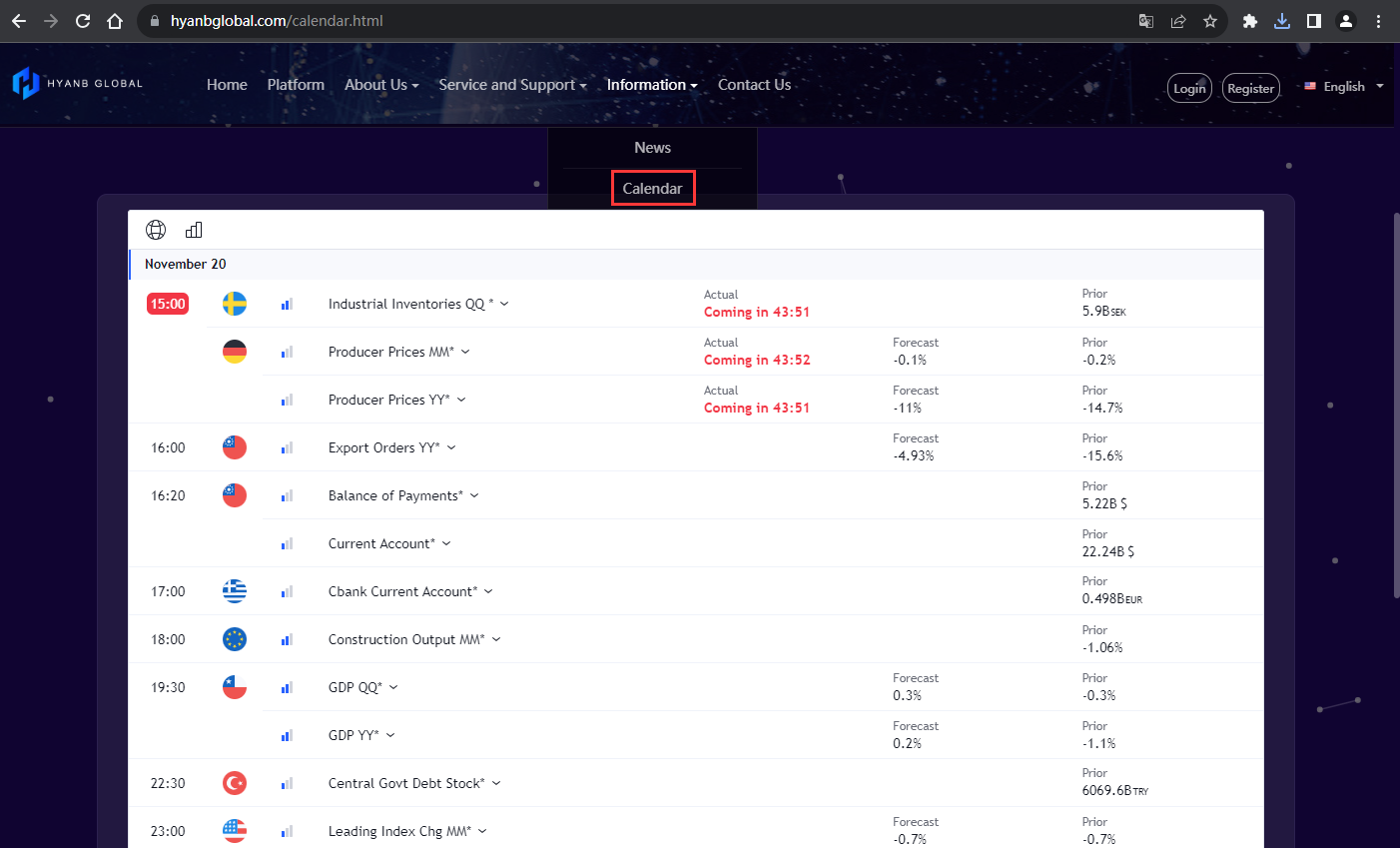Open the Home menu item
The width and height of the screenshot is (1400, 848).
coord(227,85)
